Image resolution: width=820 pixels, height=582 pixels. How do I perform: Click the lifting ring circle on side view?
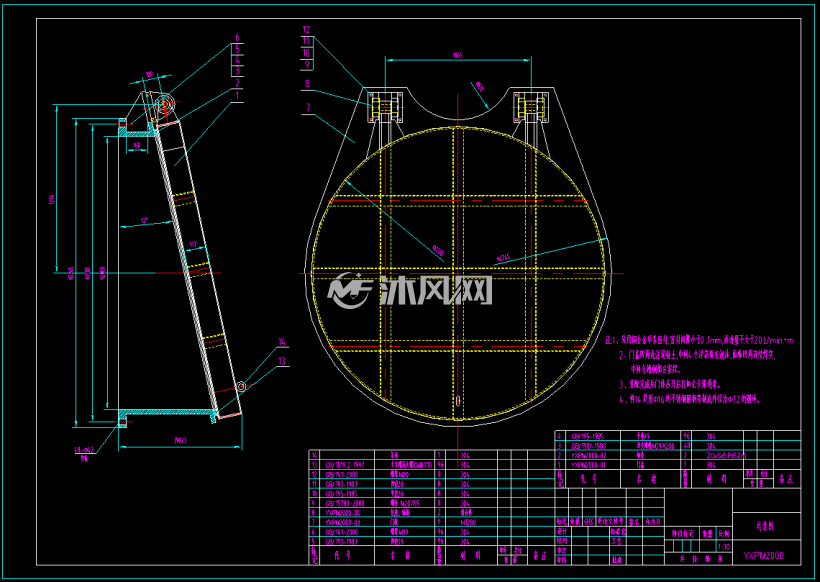pos(241,386)
